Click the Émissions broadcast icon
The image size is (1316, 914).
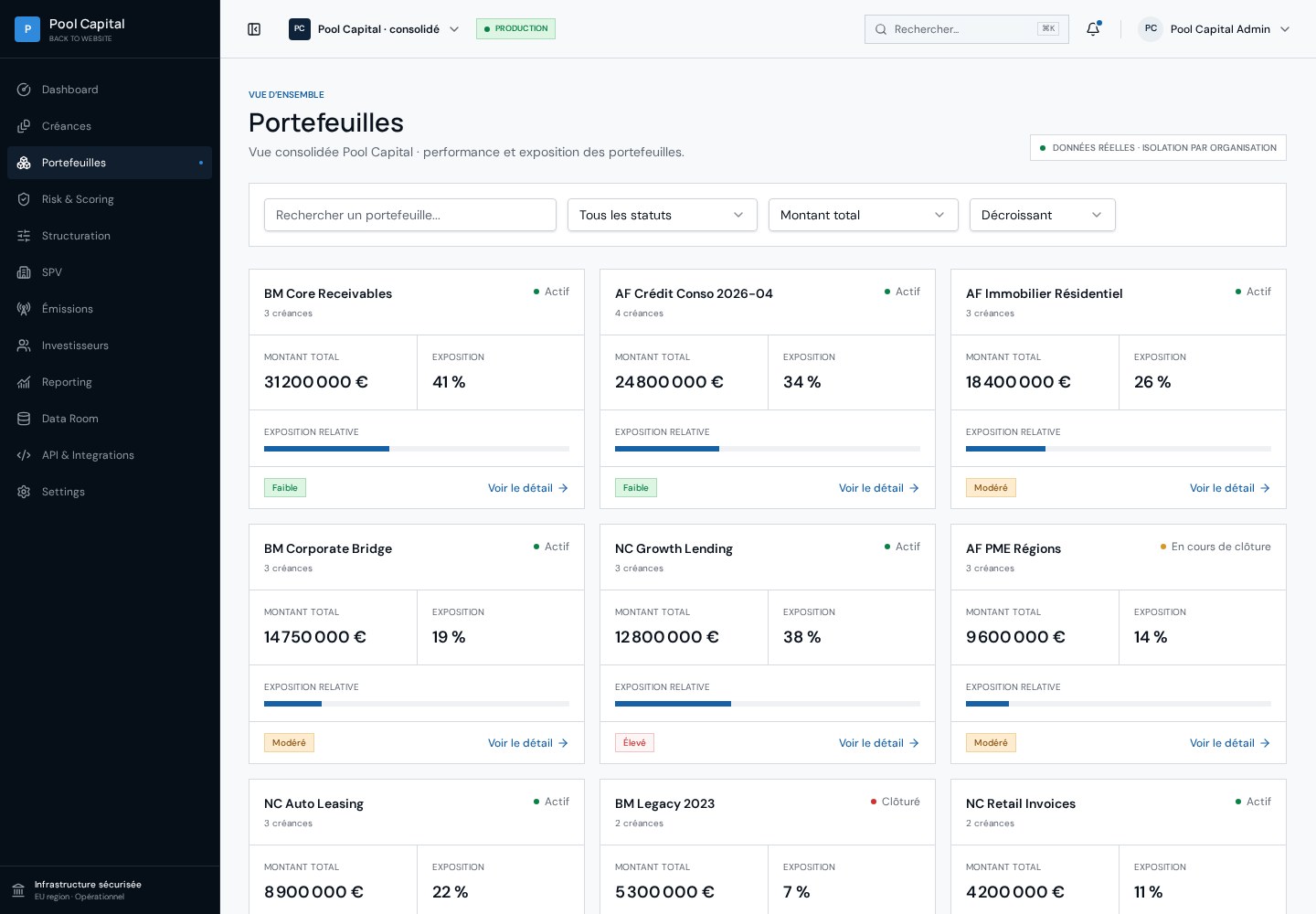tap(24, 309)
